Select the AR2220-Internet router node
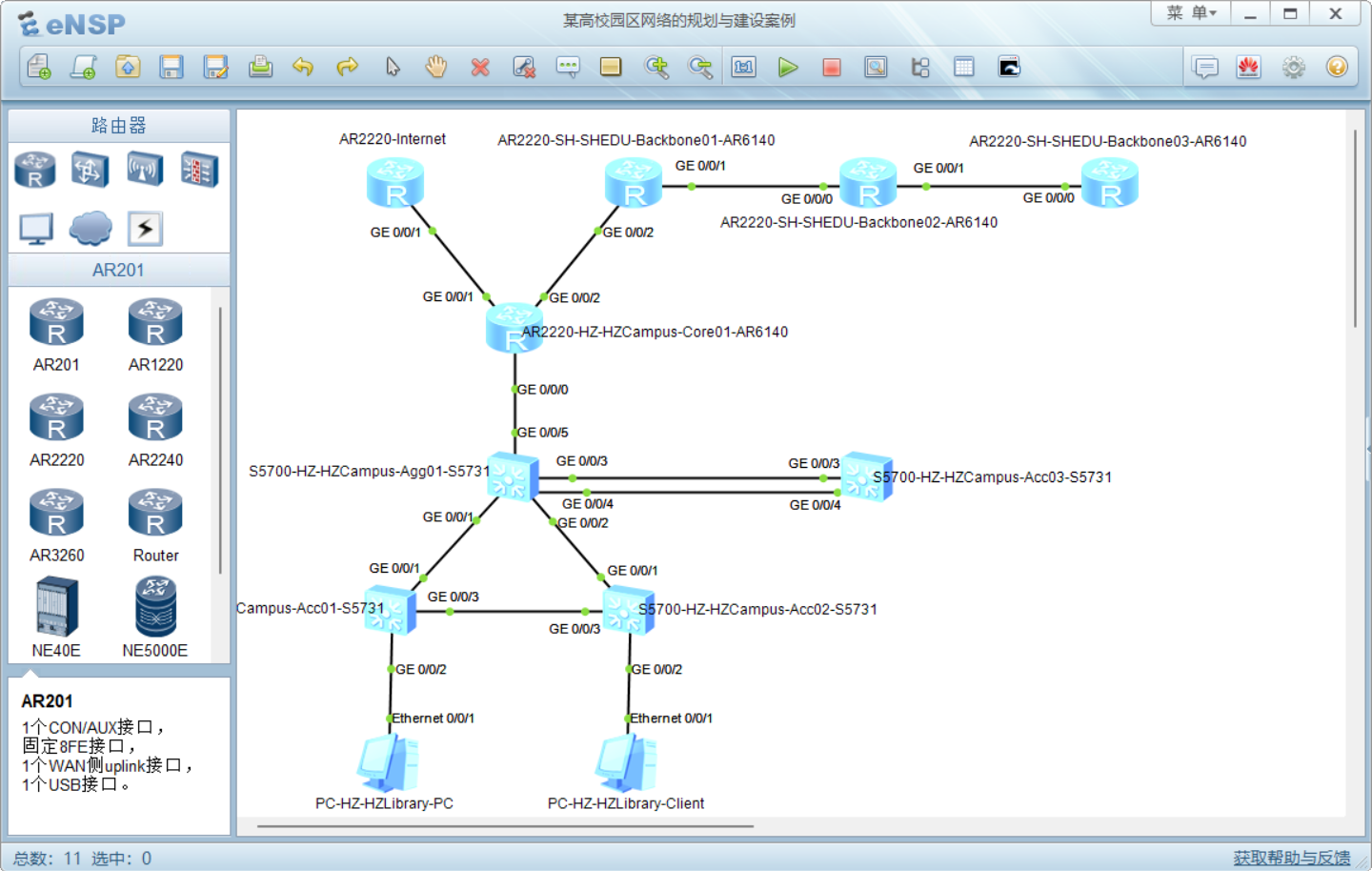1372x871 pixels. pos(395,183)
